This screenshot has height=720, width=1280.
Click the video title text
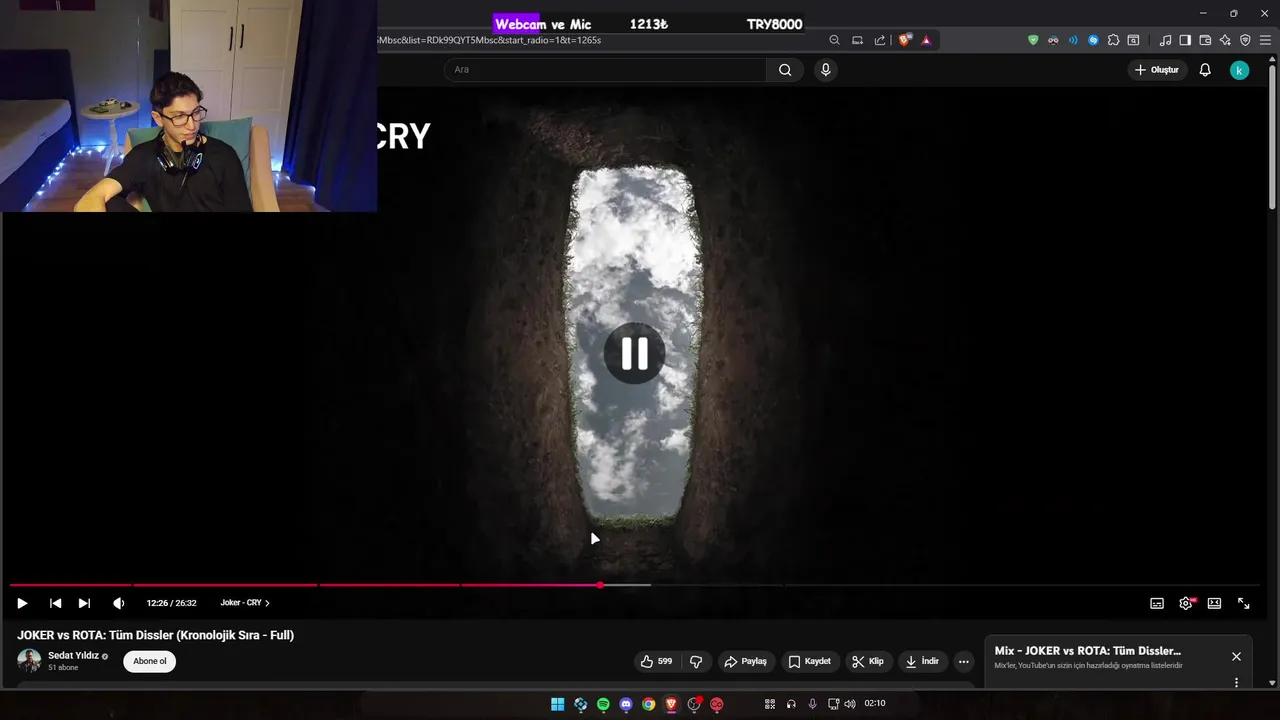(155, 635)
